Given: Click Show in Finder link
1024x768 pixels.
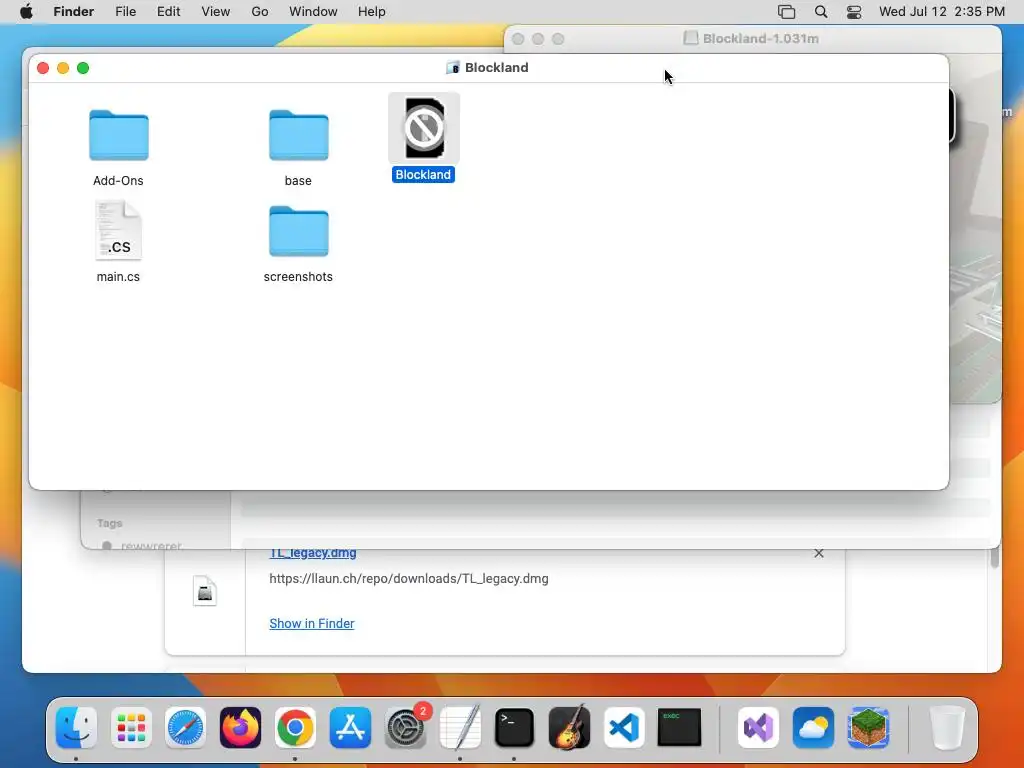Looking at the screenshot, I should click(x=312, y=624).
